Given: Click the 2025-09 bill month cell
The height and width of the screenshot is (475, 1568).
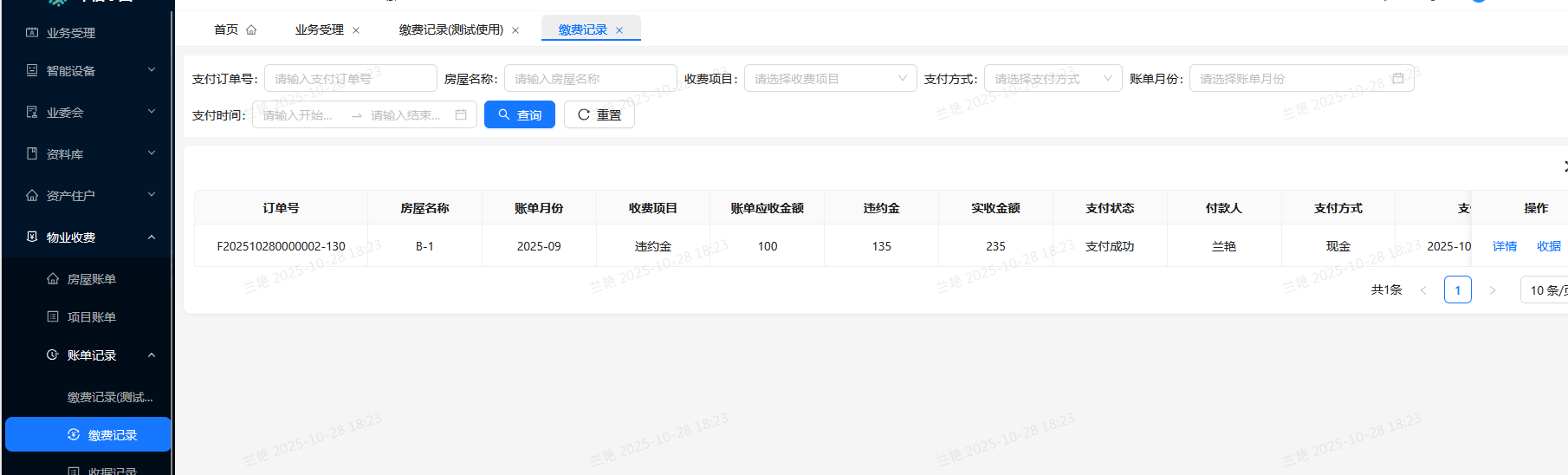Looking at the screenshot, I should click(x=539, y=246).
